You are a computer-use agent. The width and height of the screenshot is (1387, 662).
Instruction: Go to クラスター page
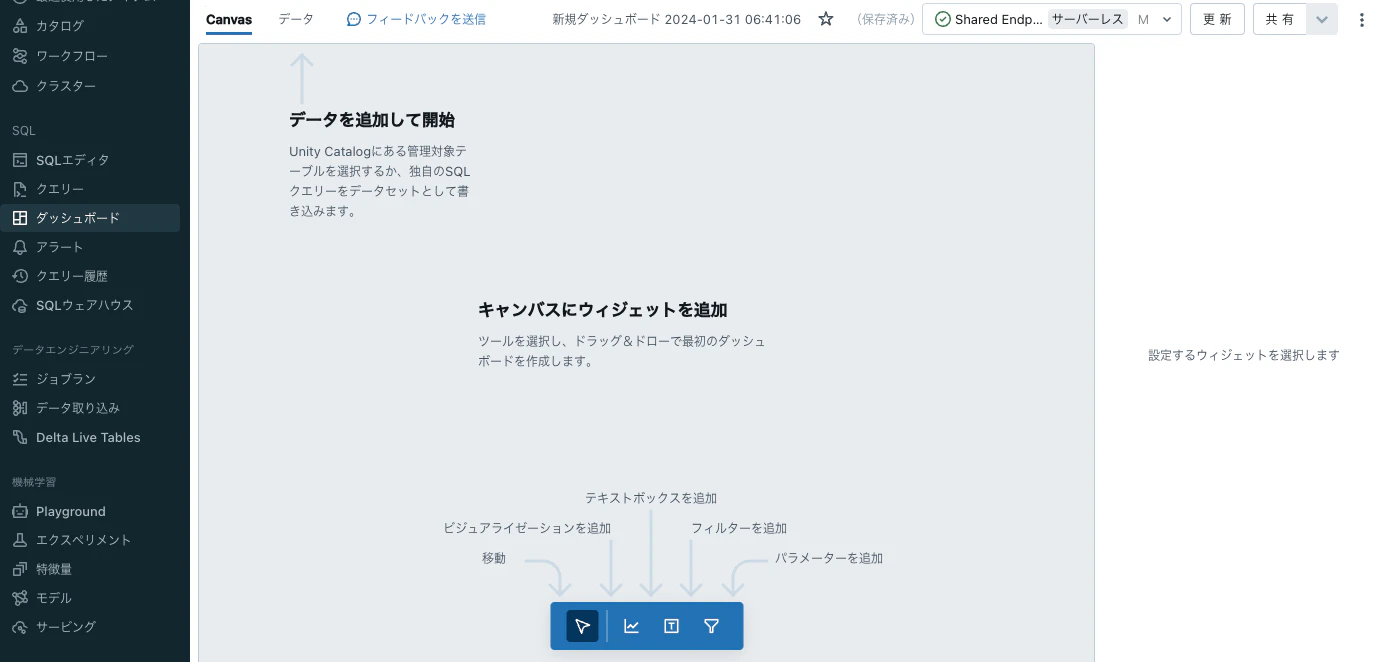click(66, 86)
